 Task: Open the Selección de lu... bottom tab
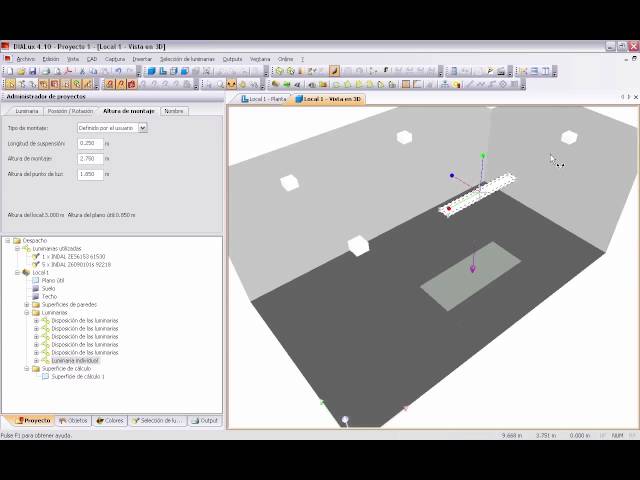157,420
